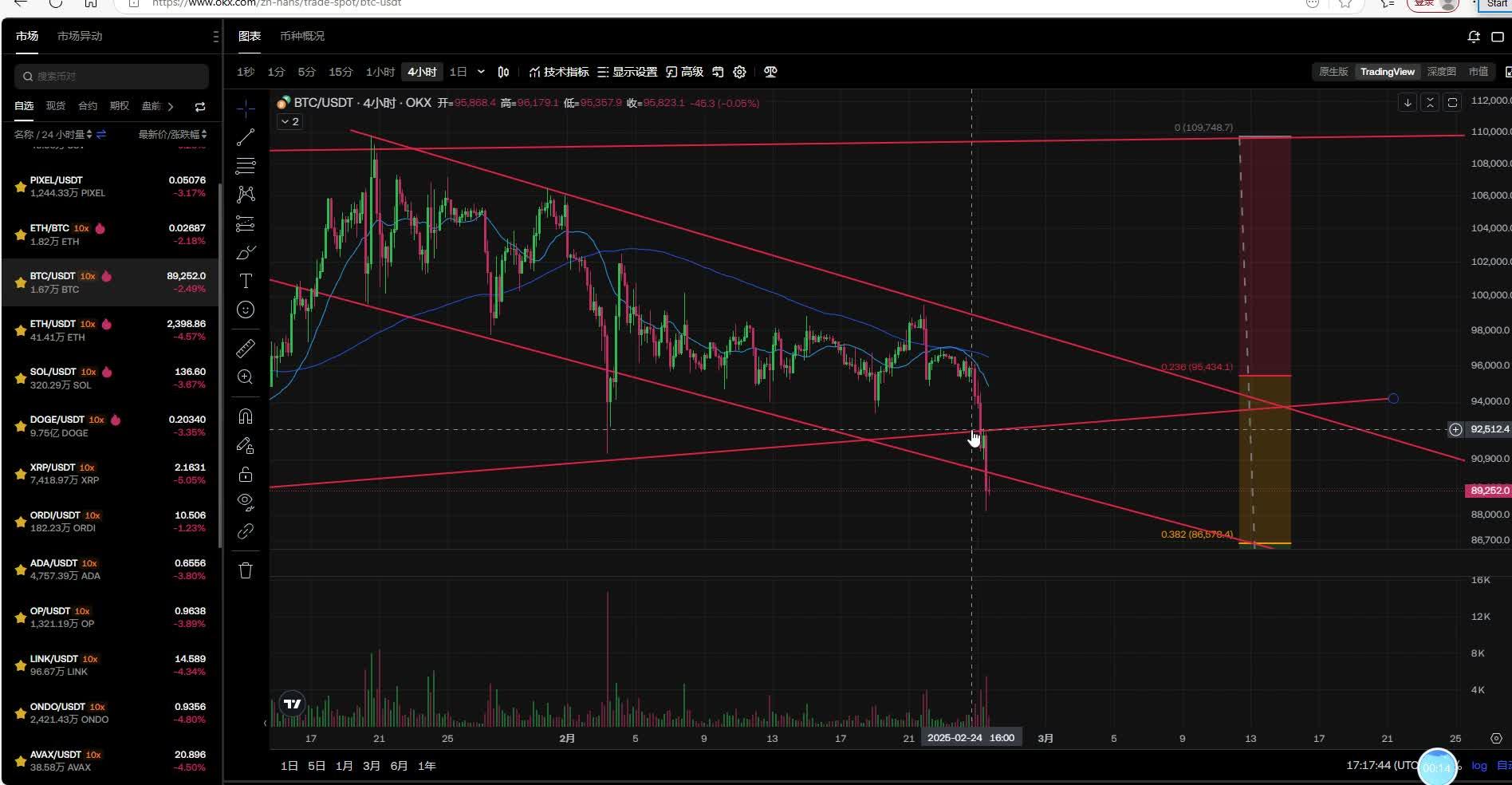Select the 1小时 timeframe
This screenshot has width=1512, height=785.
pos(380,72)
